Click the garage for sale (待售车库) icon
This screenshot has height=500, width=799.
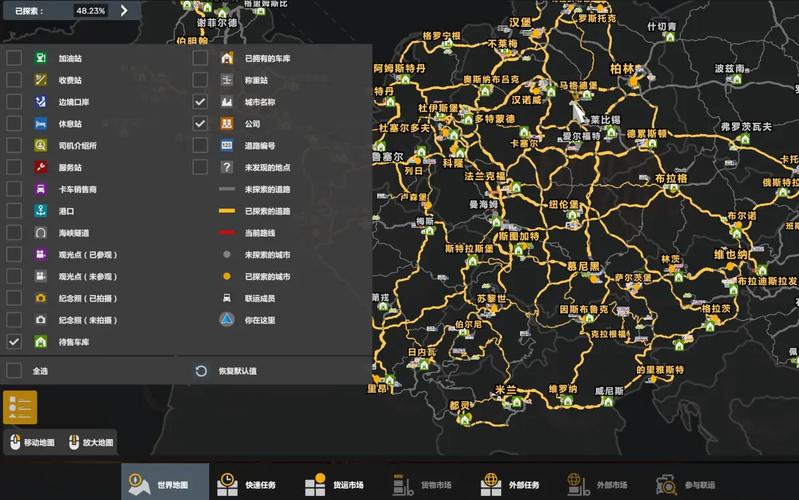click(x=41, y=342)
